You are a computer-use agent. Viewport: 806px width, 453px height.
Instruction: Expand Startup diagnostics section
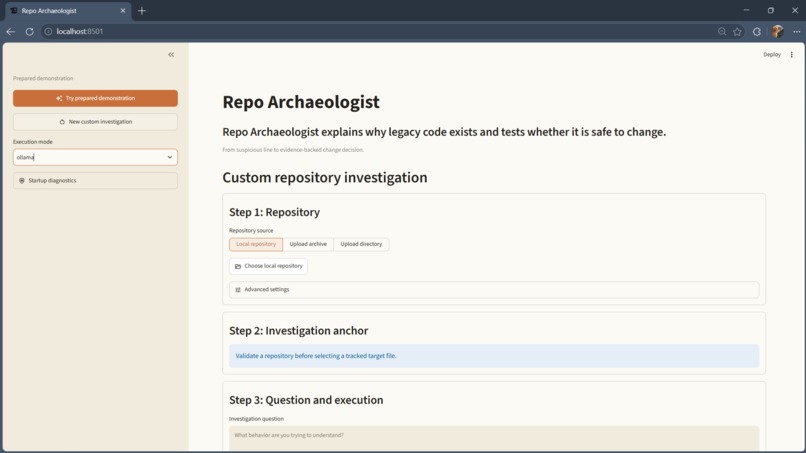coord(95,180)
